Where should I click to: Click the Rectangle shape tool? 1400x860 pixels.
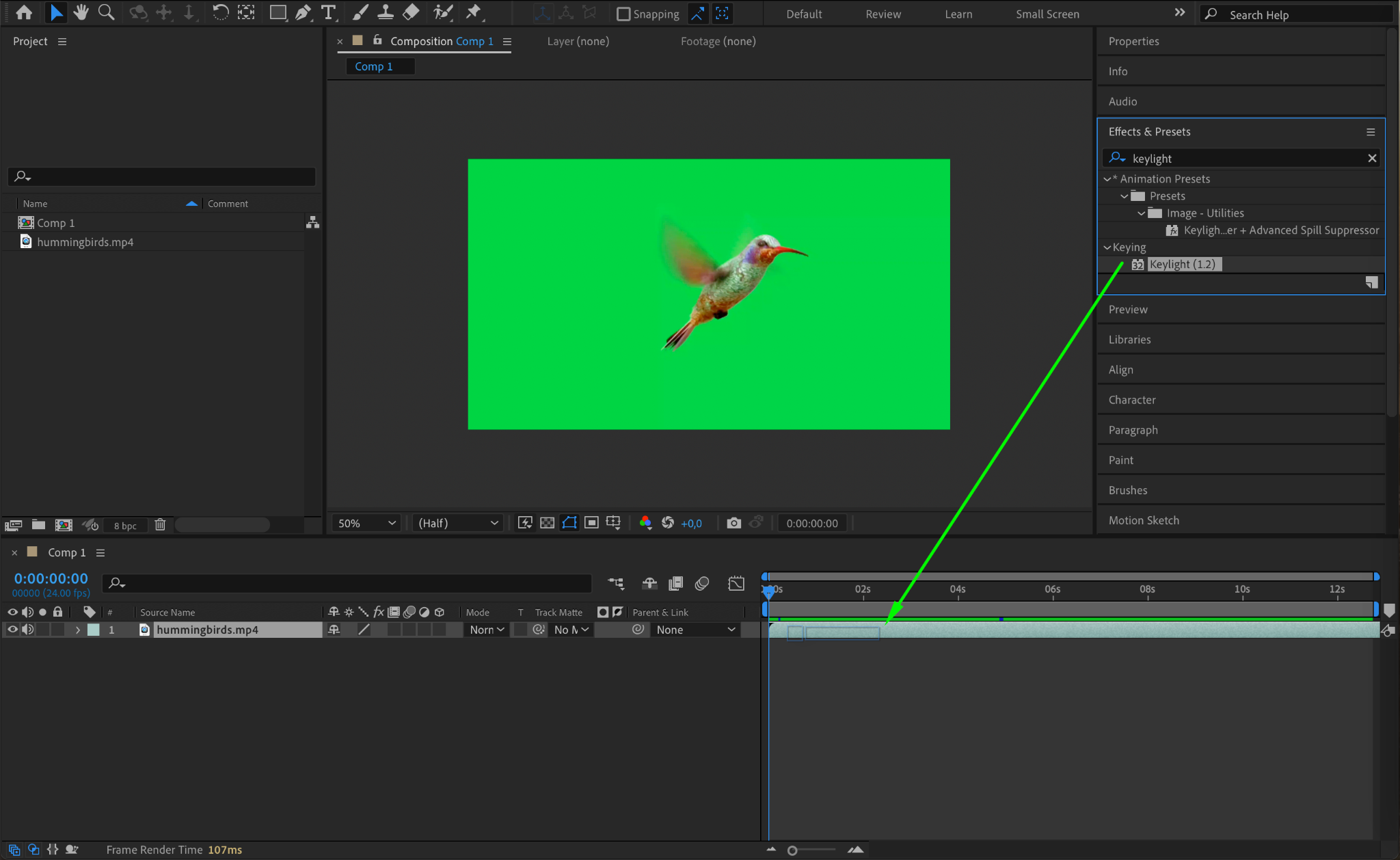pyautogui.click(x=278, y=12)
